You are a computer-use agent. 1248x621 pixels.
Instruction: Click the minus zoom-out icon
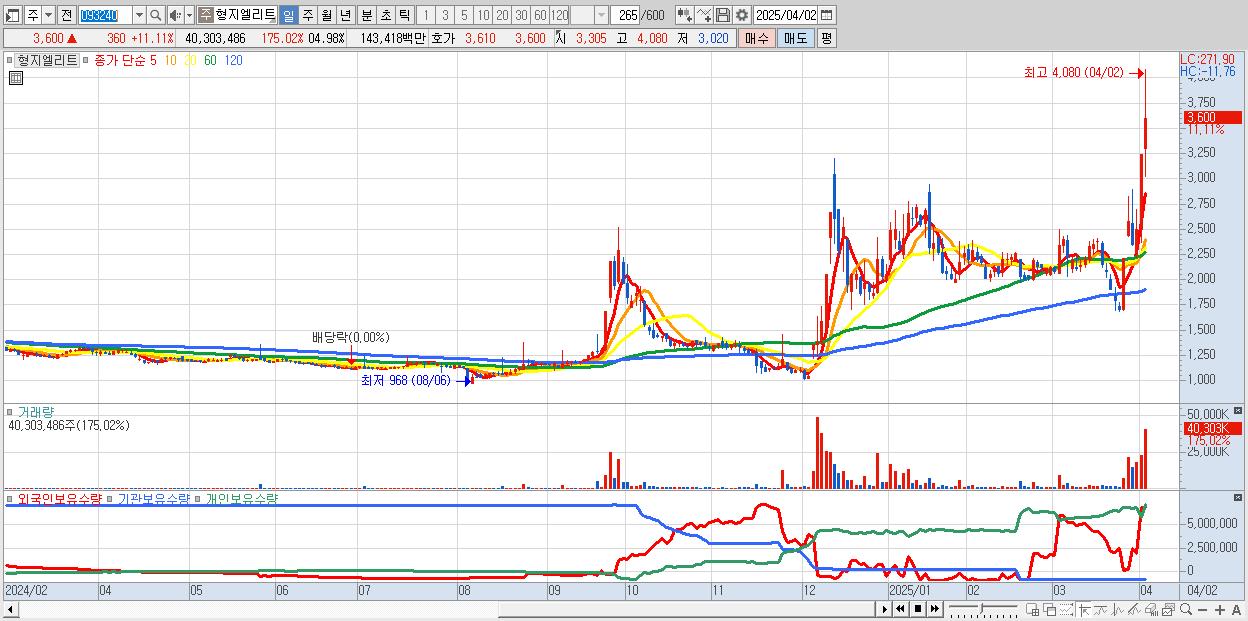tap(1202, 609)
